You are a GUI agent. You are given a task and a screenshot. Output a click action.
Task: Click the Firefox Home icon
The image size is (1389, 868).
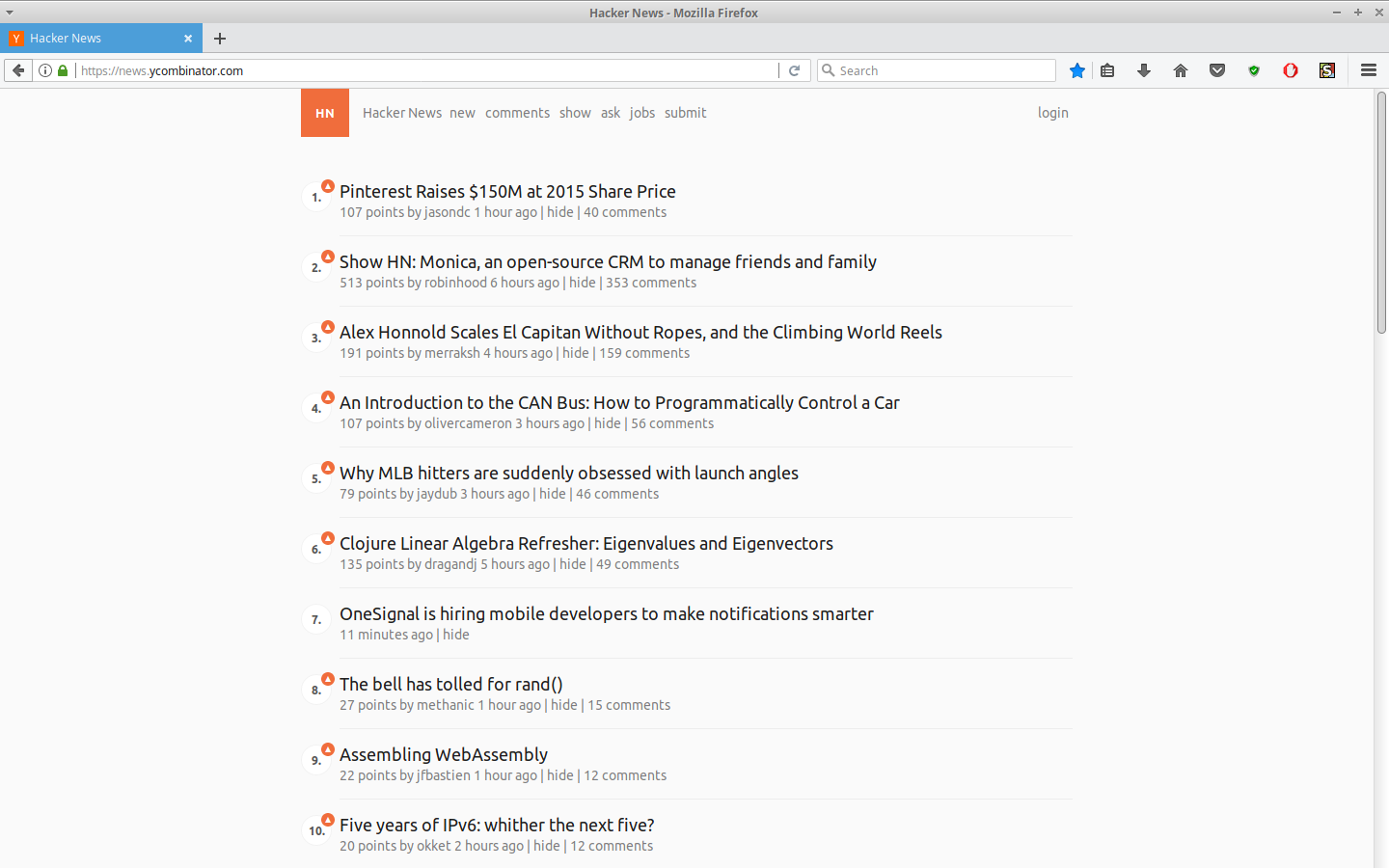click(1180, 69)
